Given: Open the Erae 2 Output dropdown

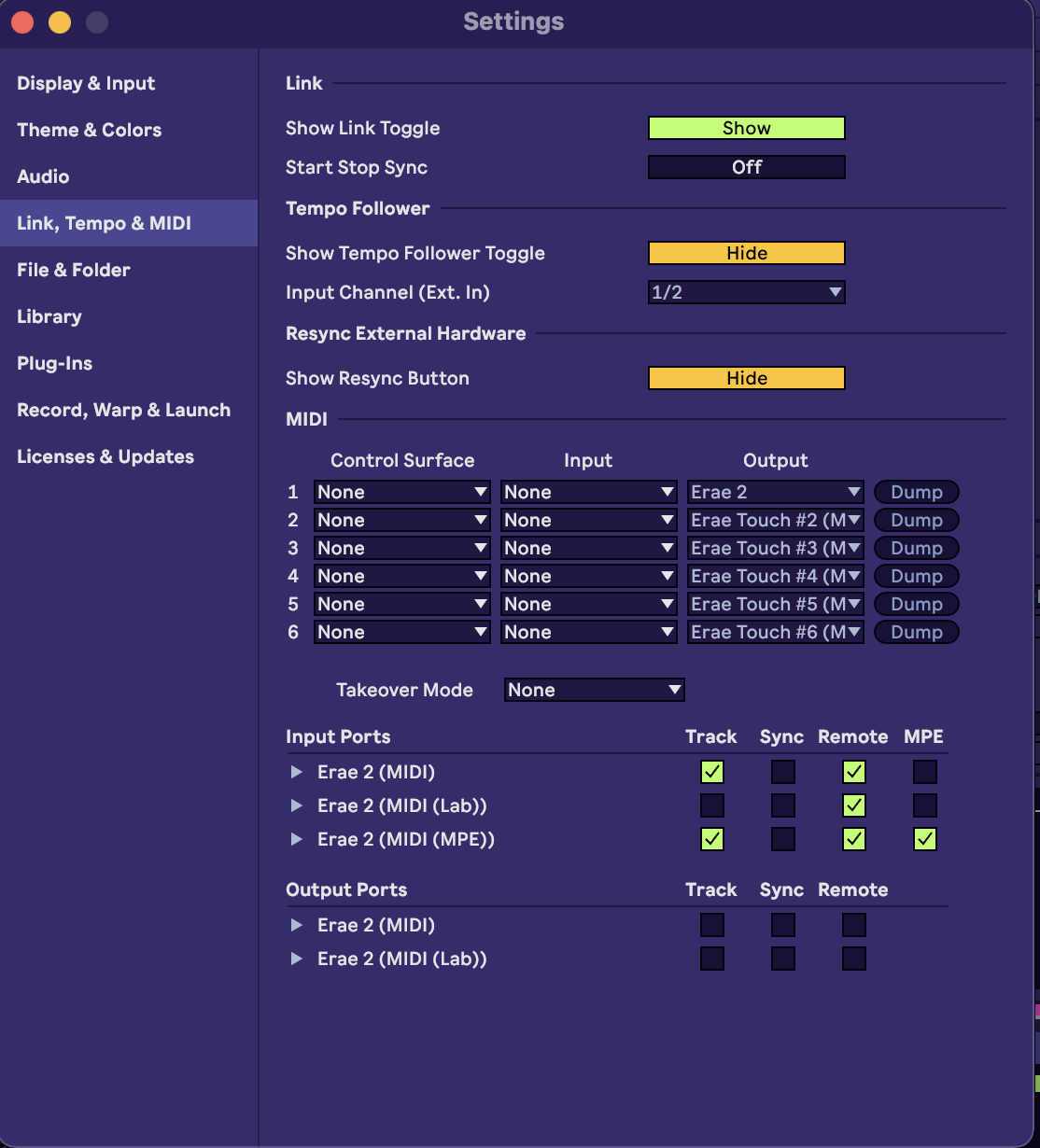Looking at the screenshot, I should (776, 492).
